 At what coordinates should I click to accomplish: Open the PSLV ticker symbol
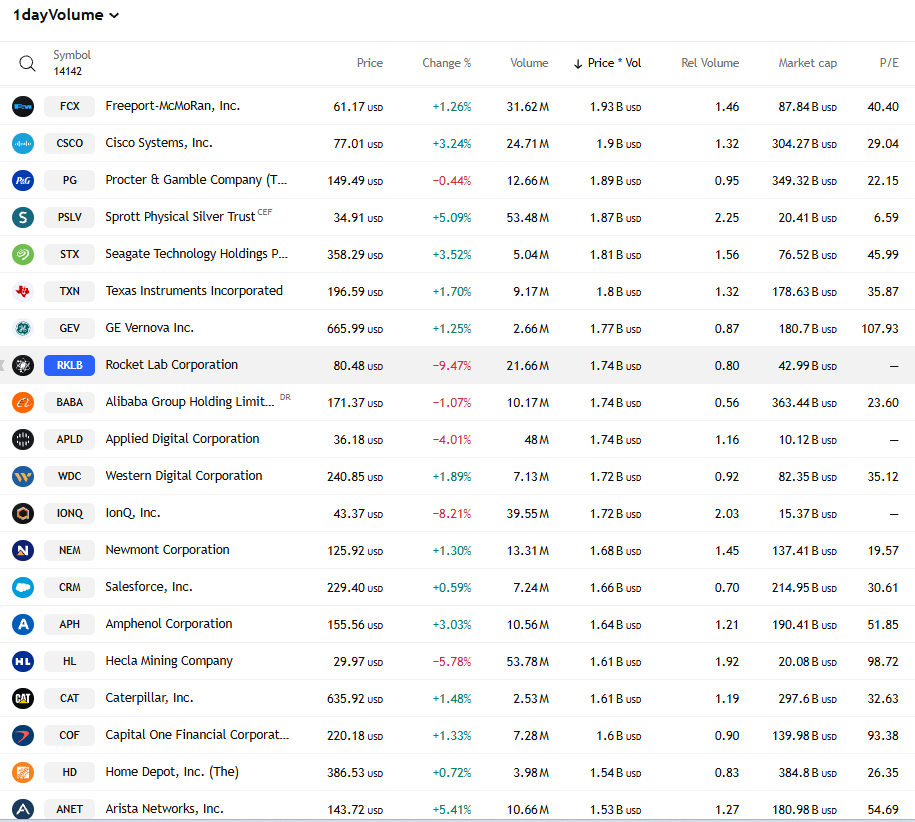tap(69, 218)
